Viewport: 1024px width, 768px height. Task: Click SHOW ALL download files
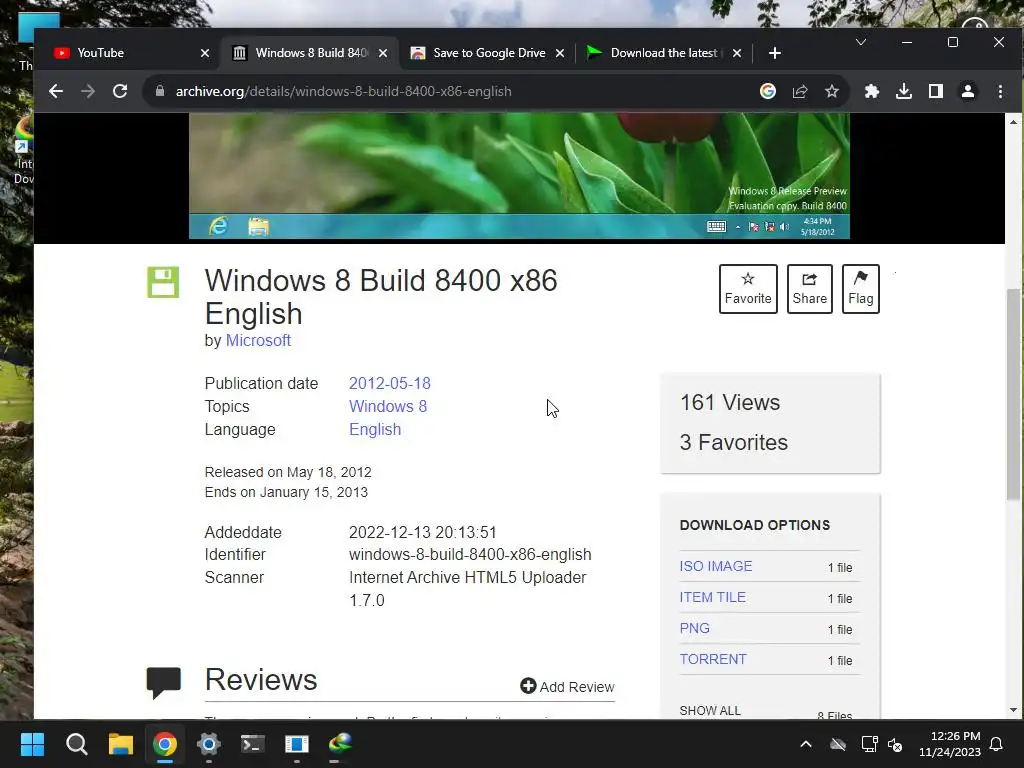[x=710, y=711]
